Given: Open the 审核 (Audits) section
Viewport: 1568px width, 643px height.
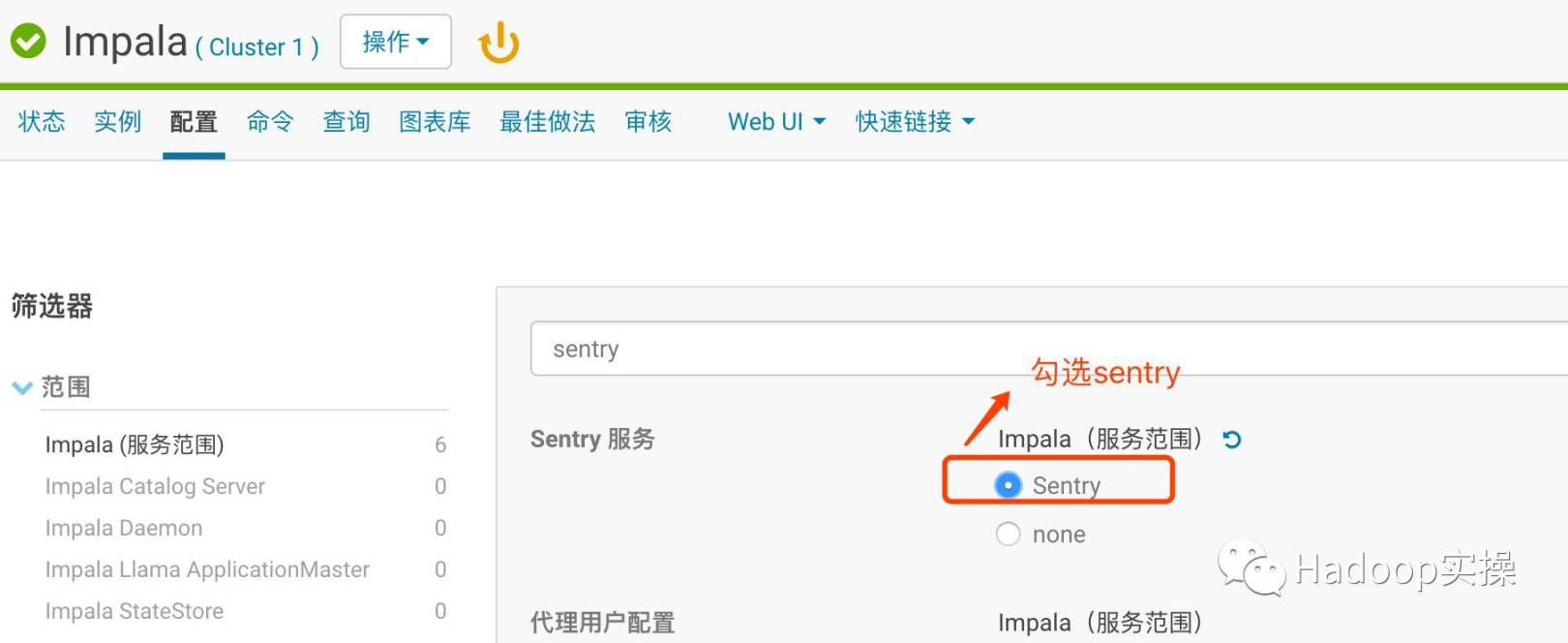Looking at the screenshot, I should coord(647,121).
